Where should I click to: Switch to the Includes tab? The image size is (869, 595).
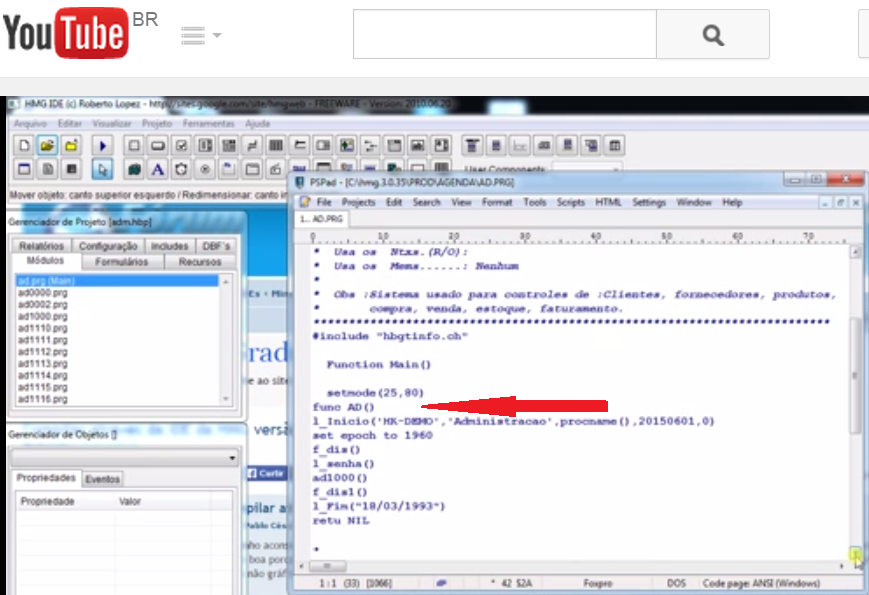tap(170, 246)
